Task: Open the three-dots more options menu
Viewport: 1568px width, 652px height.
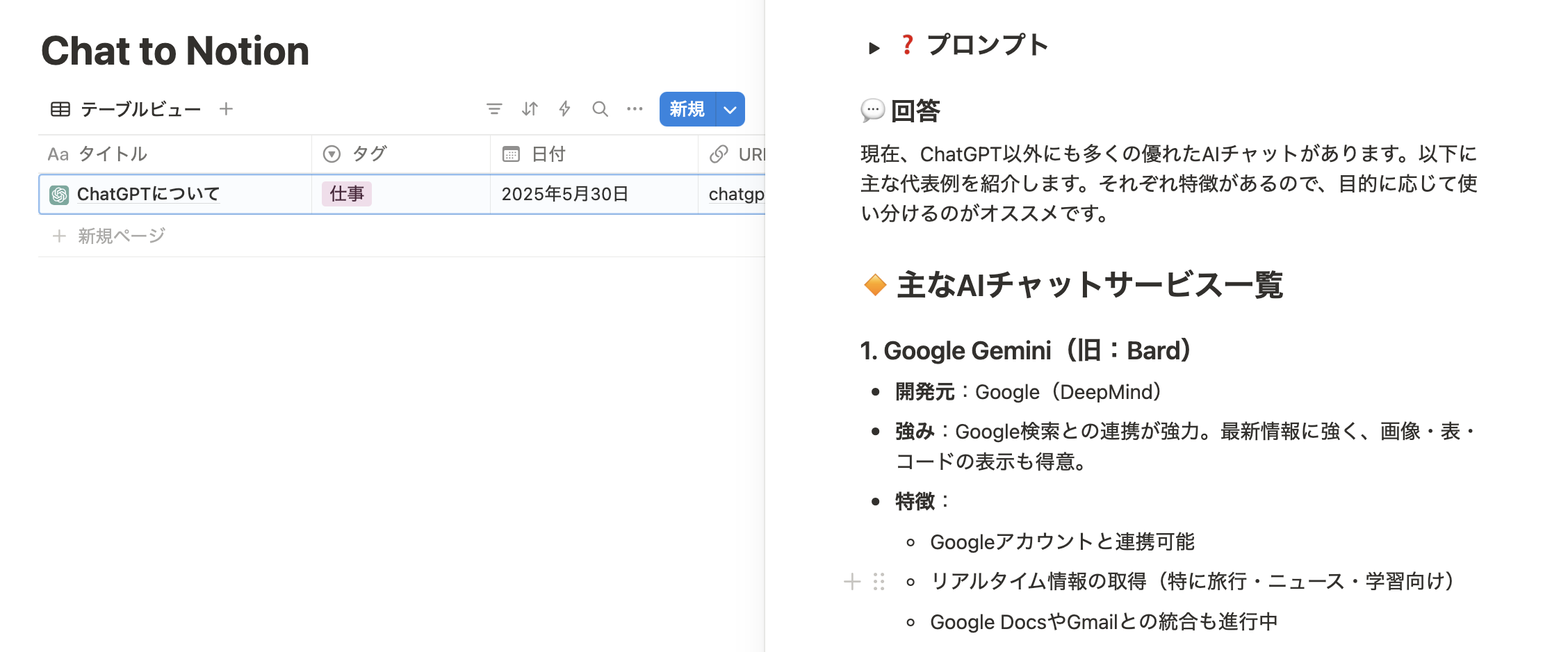Action: pos(635,109)
